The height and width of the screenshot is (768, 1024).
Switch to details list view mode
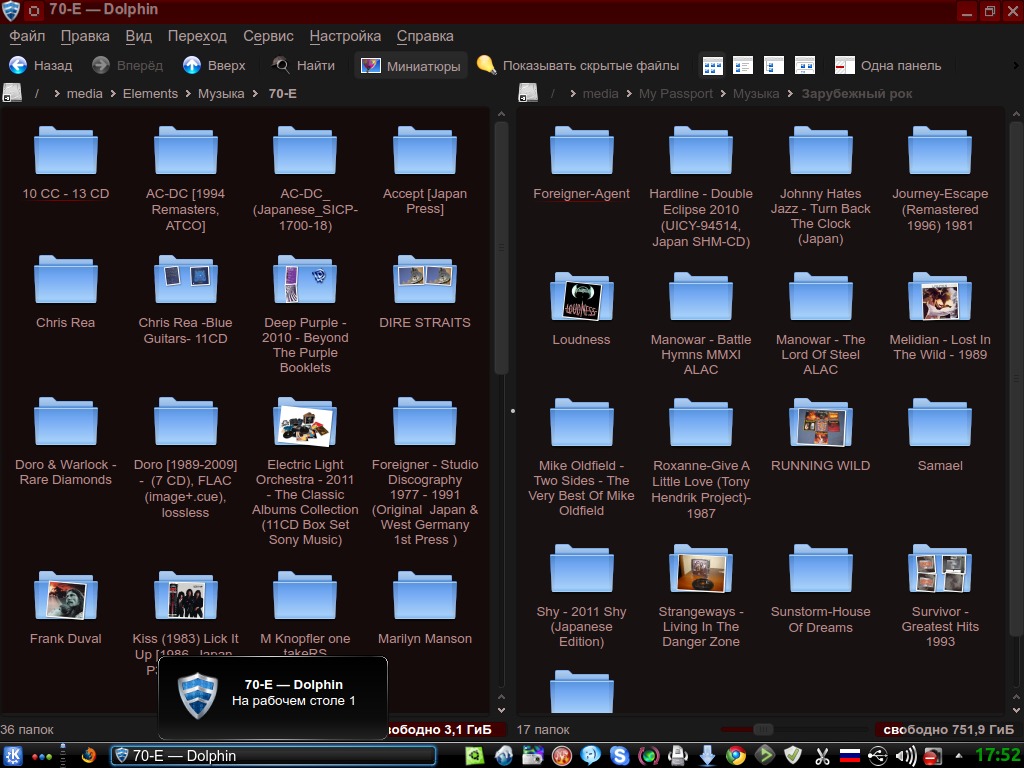point(743,65)
